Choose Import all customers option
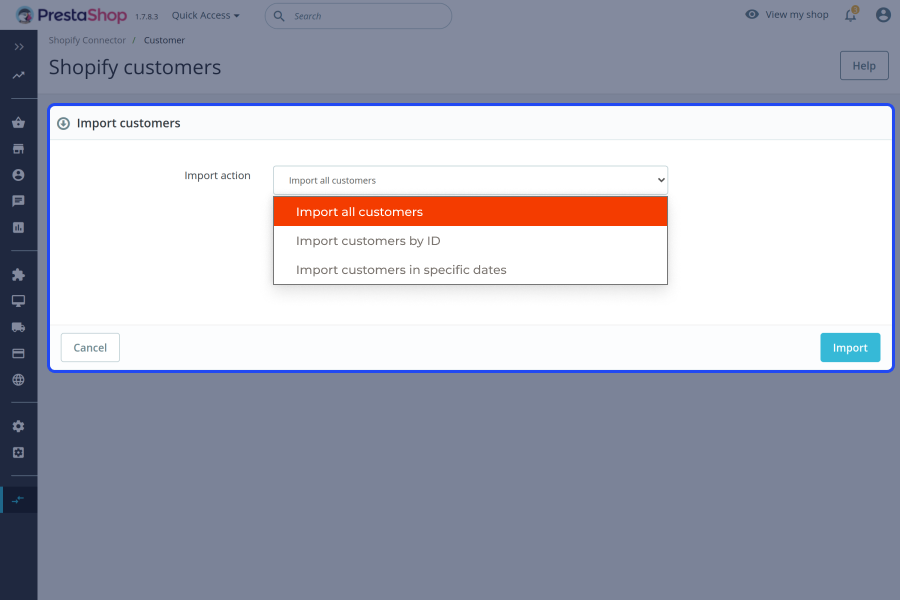 pos(470,212)
